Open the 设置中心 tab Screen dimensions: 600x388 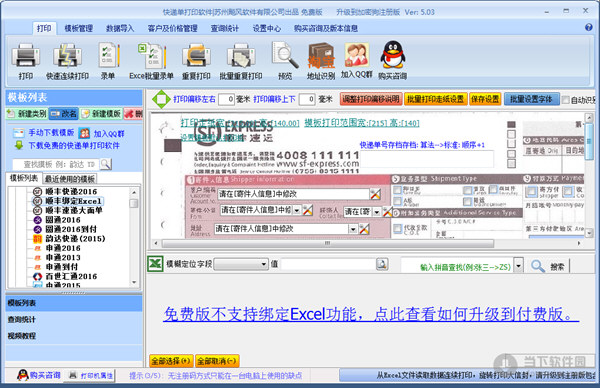(x=267, y=28)
